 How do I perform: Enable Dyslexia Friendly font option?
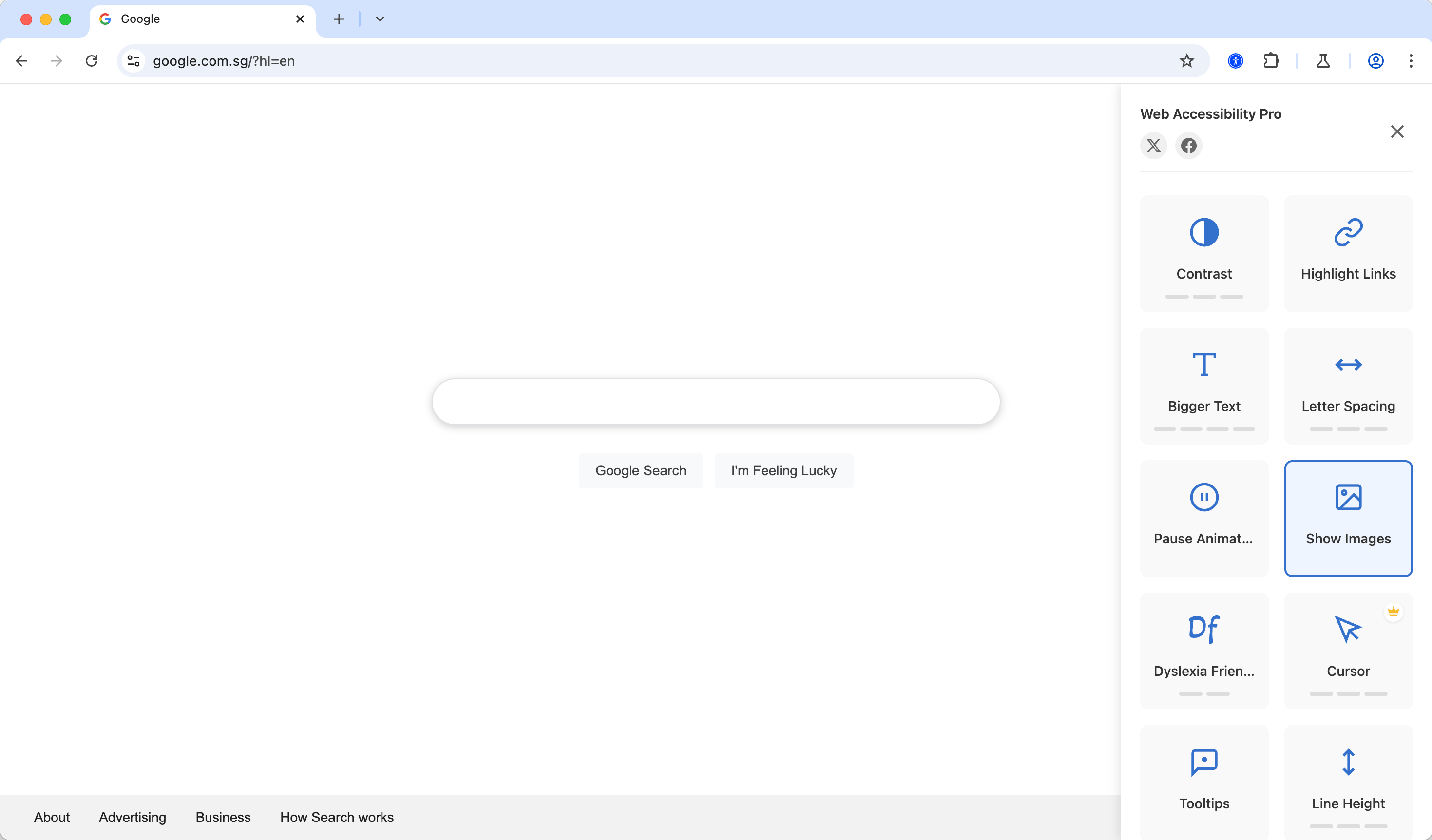[1203, 650]
